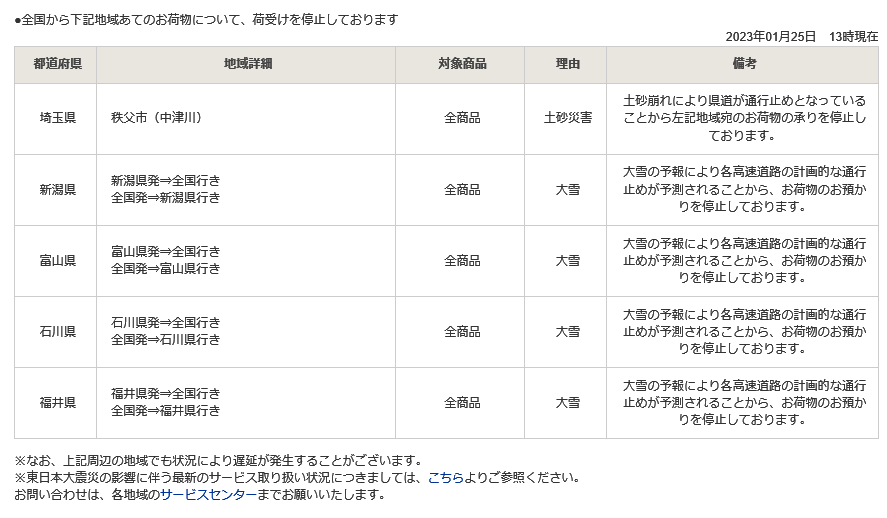The width and height of the screenshot is (887, 518).
Task: Select the 富山県 prefecture cell
Action: click(55, 261)
